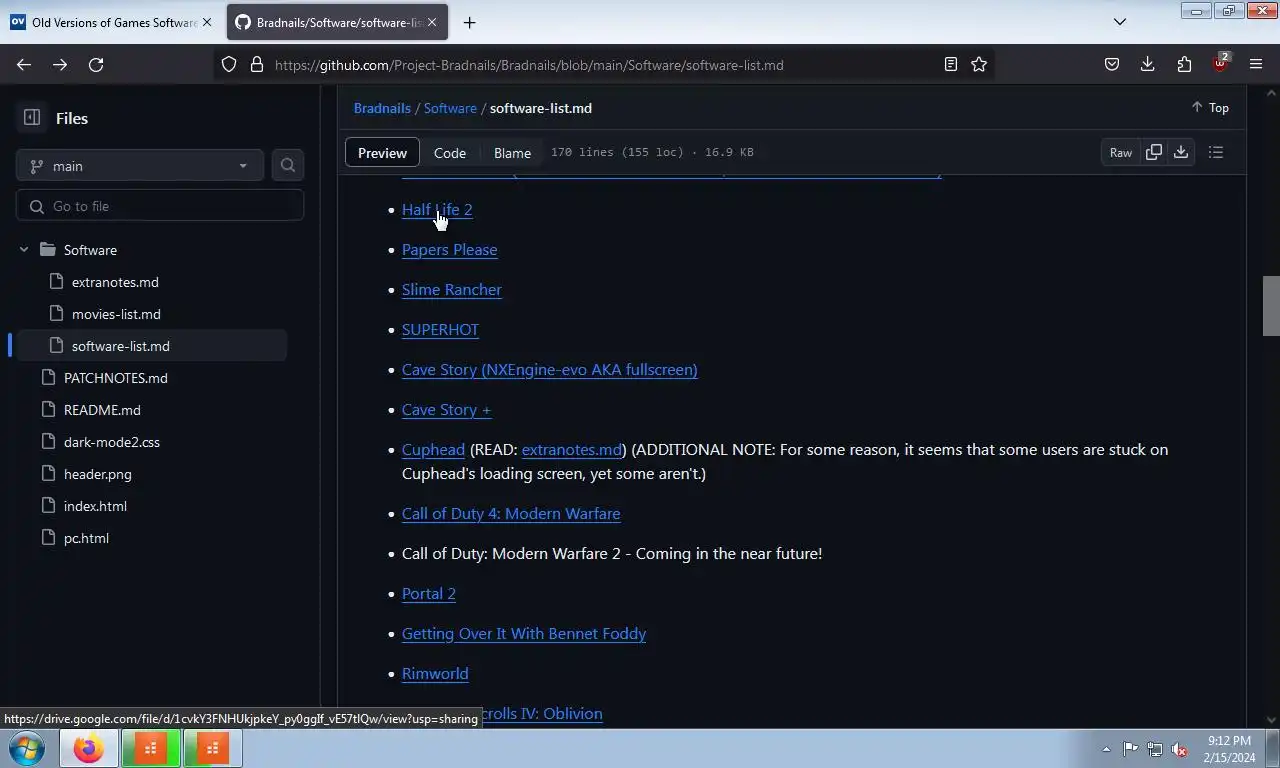Open the browser downloads panel
Image resolution: width=1280 pixels, height=768 pixels.
point(1148,65)
